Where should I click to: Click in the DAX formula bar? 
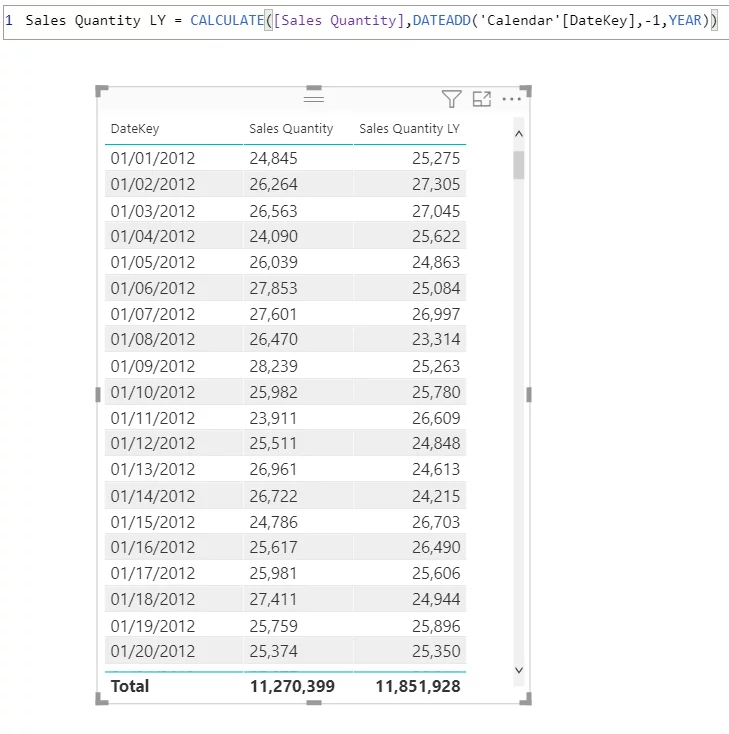click(366, 21)
